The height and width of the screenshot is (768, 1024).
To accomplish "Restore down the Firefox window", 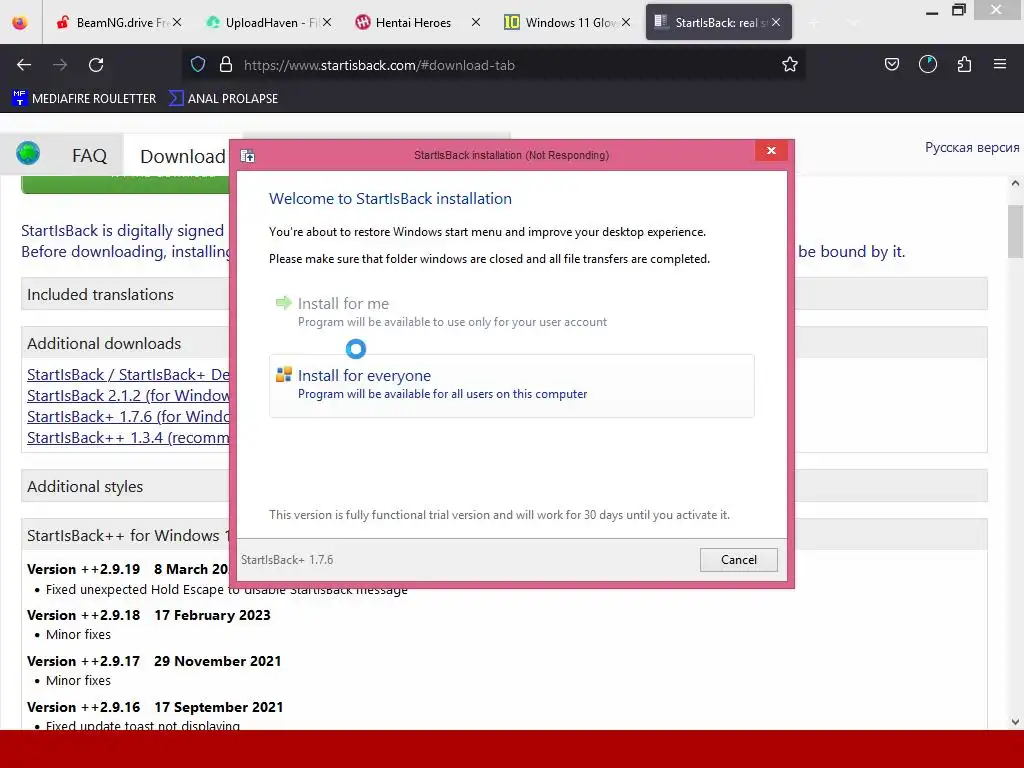I will pos(959,10).
